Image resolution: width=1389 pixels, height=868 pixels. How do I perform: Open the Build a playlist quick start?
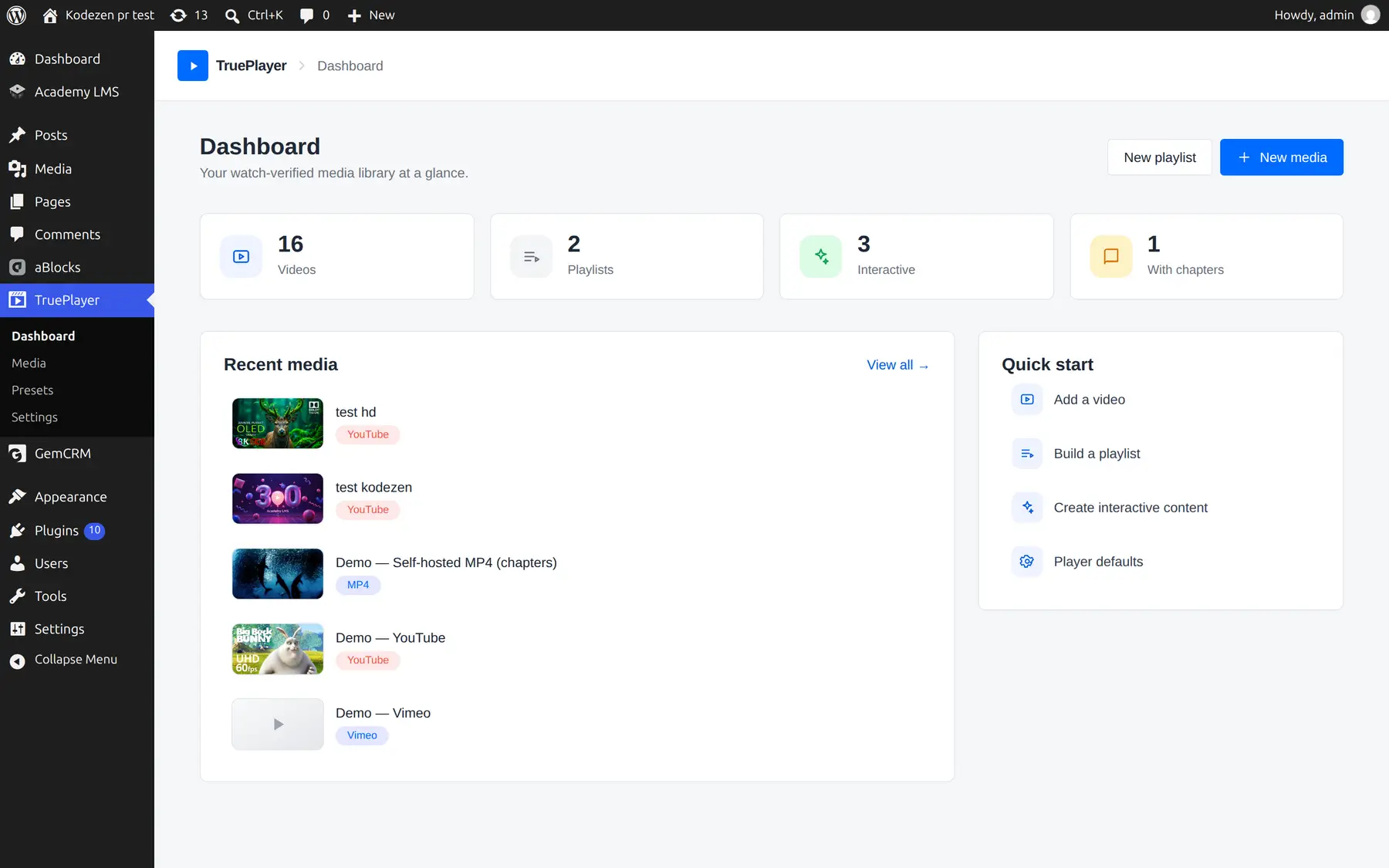point(1161,454)
